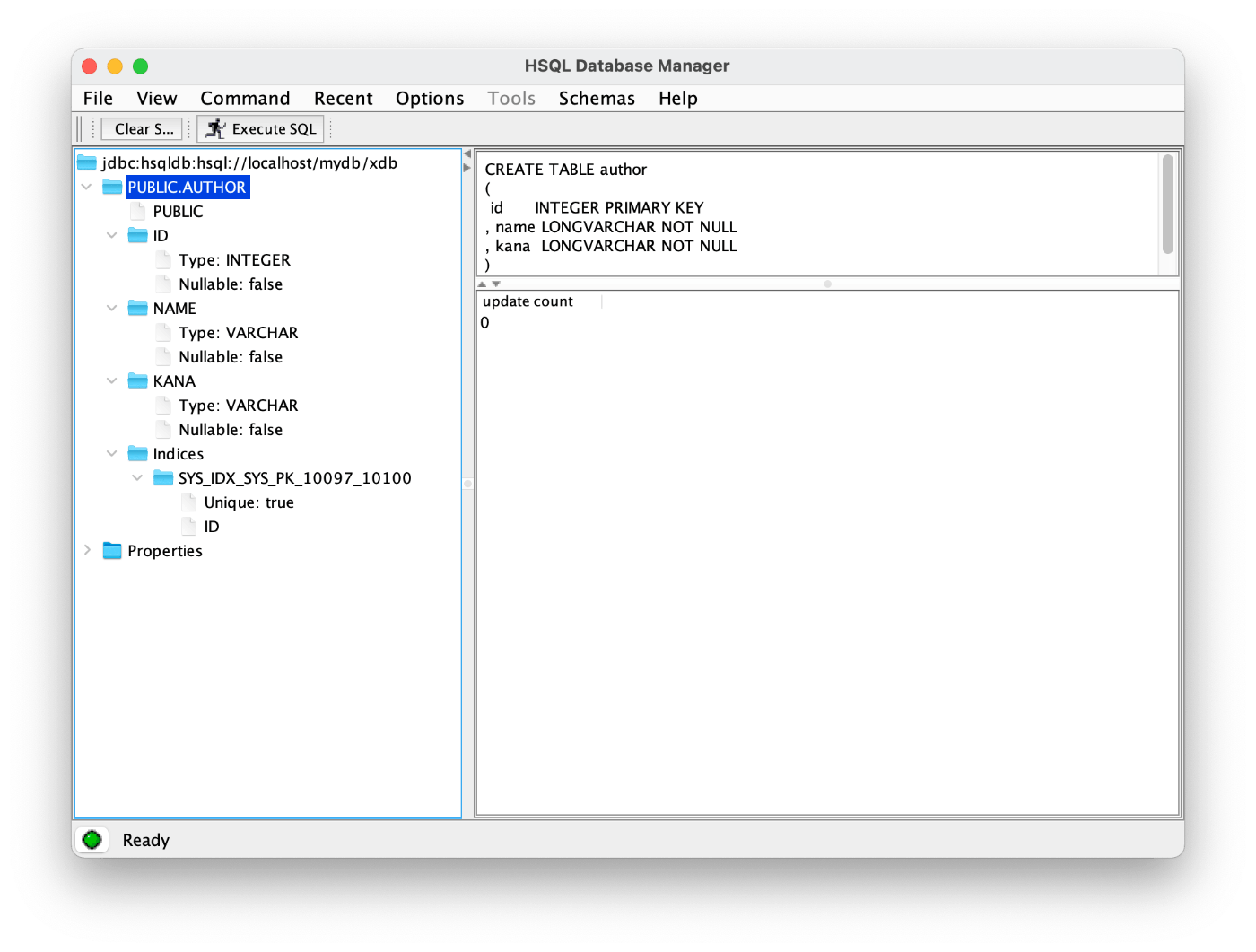This screenshot has width=1256, height=952.
Task: Click the document icon beside Type: INTEGER
Action: tap(163, 259)
